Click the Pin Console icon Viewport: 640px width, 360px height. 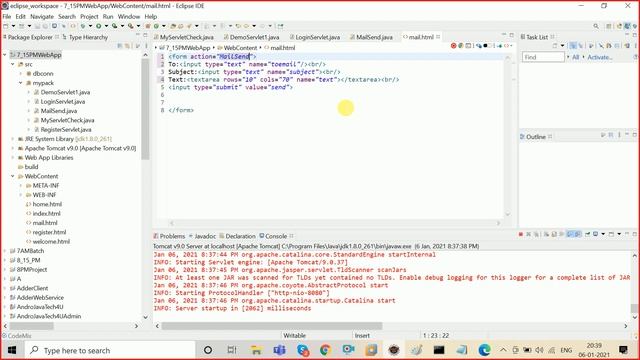(587, 234)
